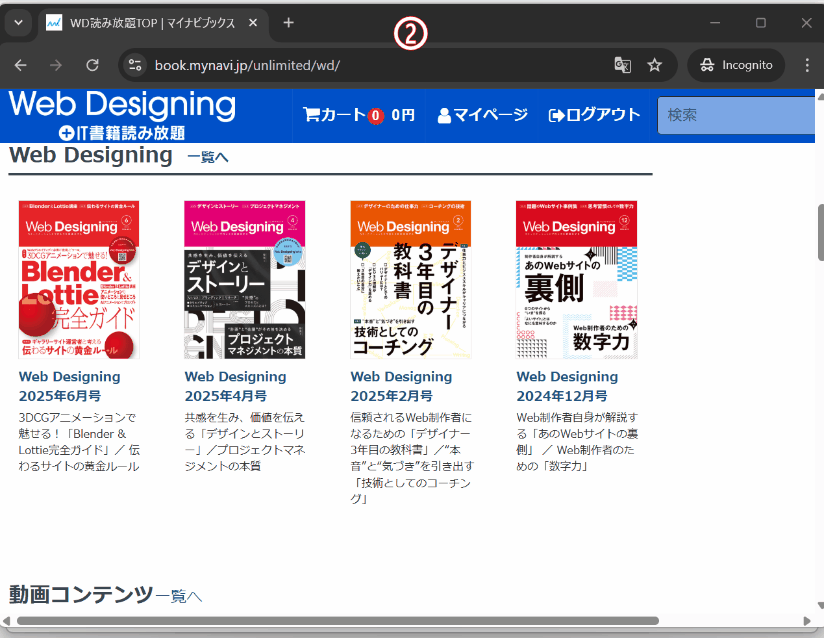Screen dimensions: 824x638
Task: Click horizontal scrollbar right arrow
Action: point(807,621)
